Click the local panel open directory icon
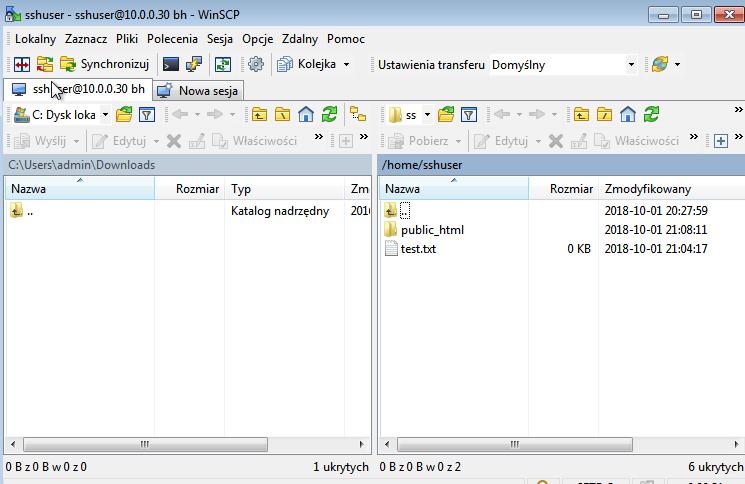Viewport: 745px width, 484px height. pyautogui.click(x=124, y=114)
